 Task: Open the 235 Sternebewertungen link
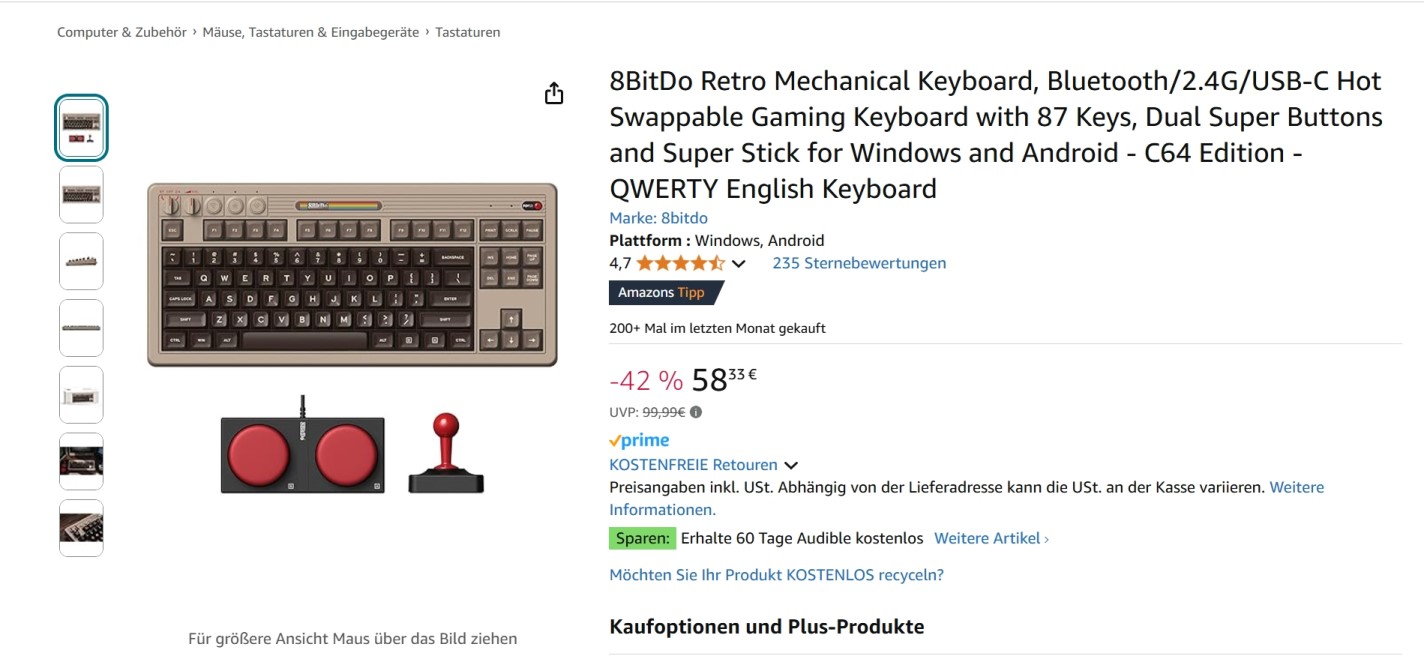pyautogui.click(x=859, y=263)
